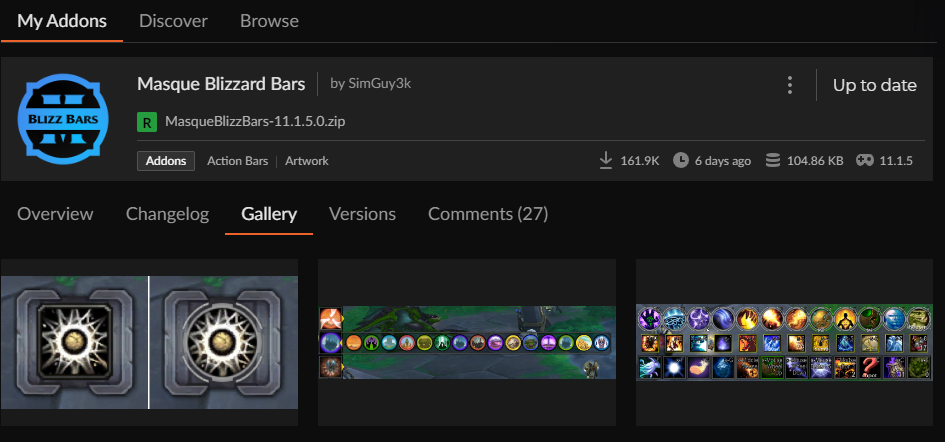
Task: Click the 11.1.5 game version text
Action: (x=896, y=161)
